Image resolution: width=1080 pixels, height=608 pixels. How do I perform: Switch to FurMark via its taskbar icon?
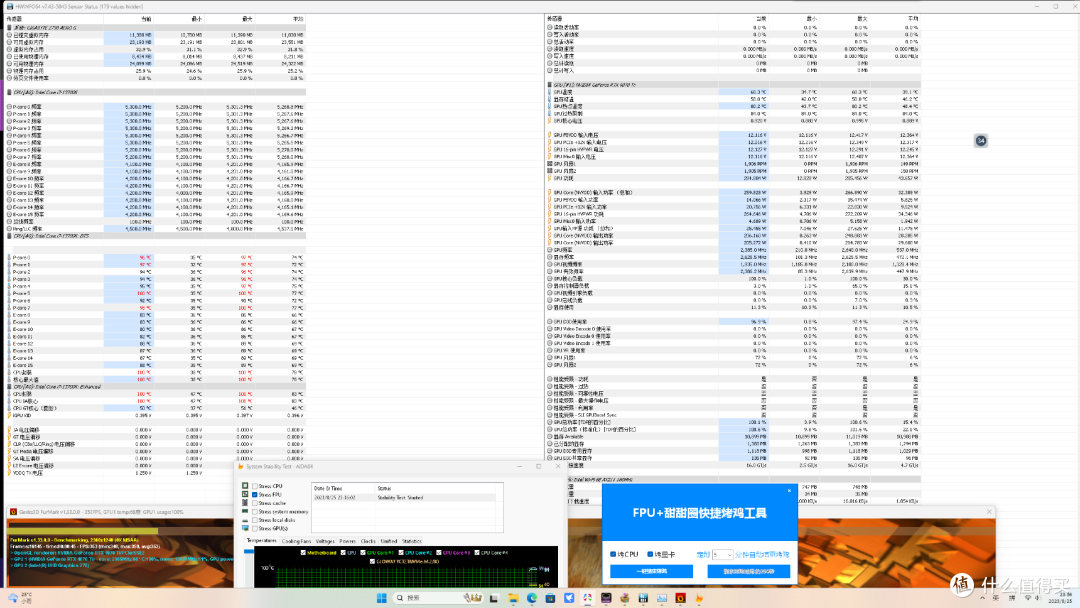[681, 598]
